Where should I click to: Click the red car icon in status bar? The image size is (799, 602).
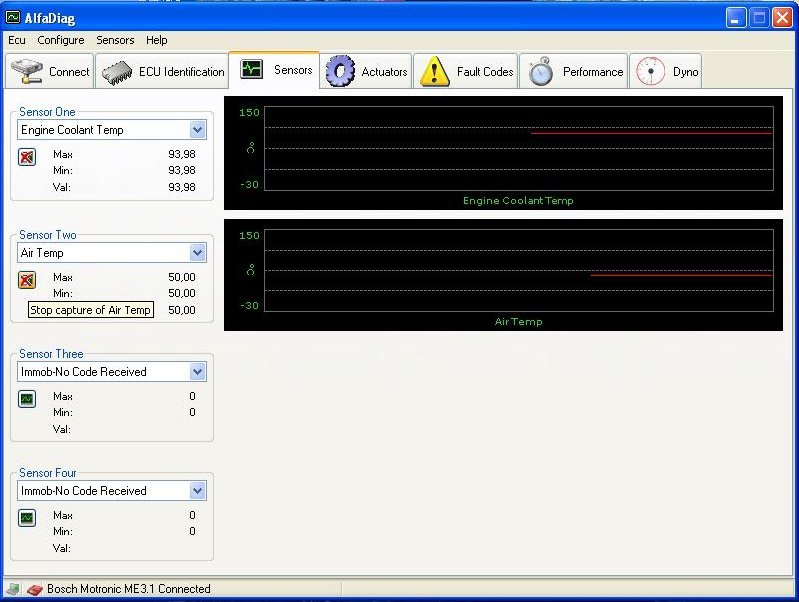click(x=34, y=590)
